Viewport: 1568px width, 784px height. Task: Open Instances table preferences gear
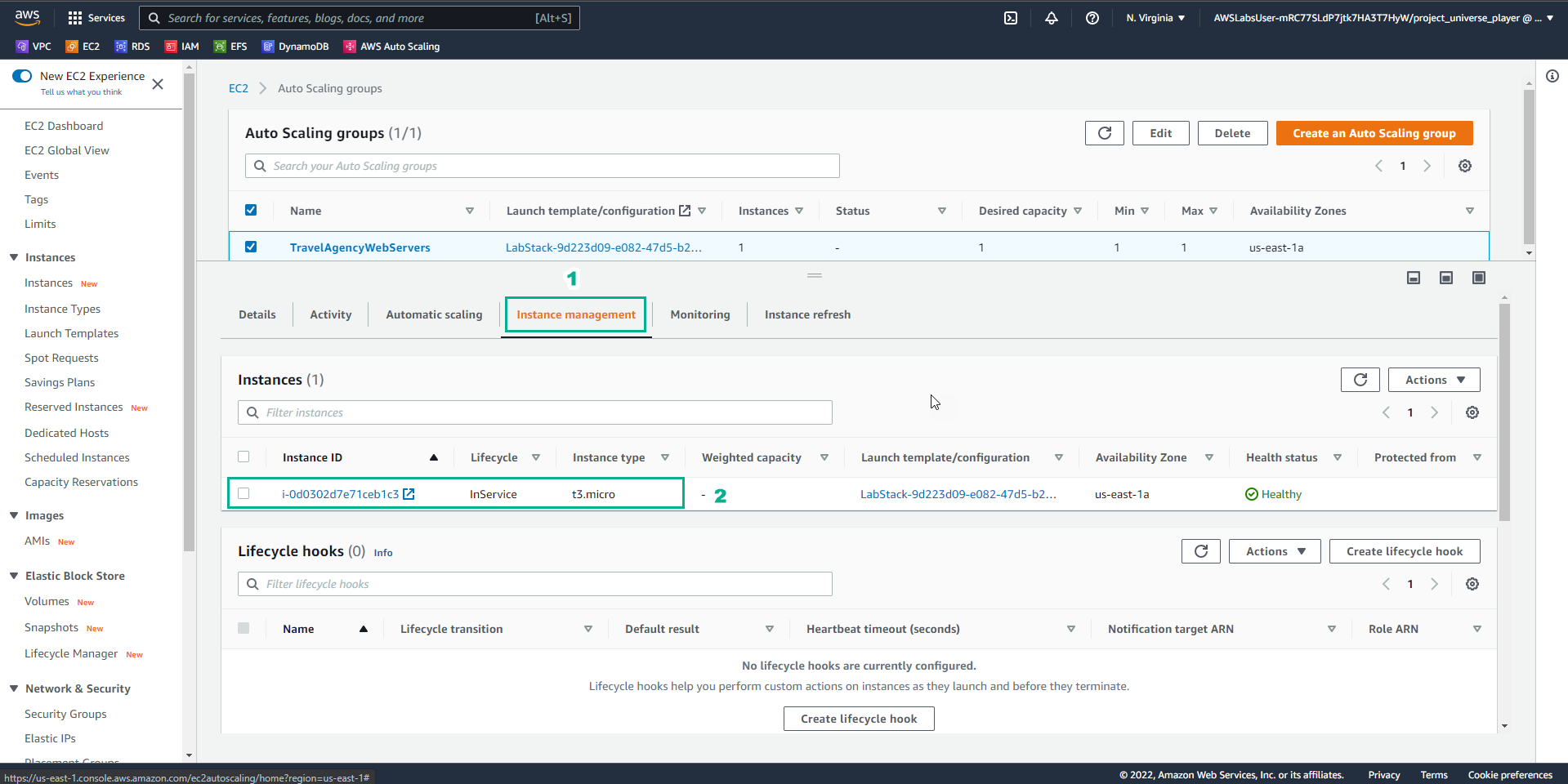(1472, 412)
